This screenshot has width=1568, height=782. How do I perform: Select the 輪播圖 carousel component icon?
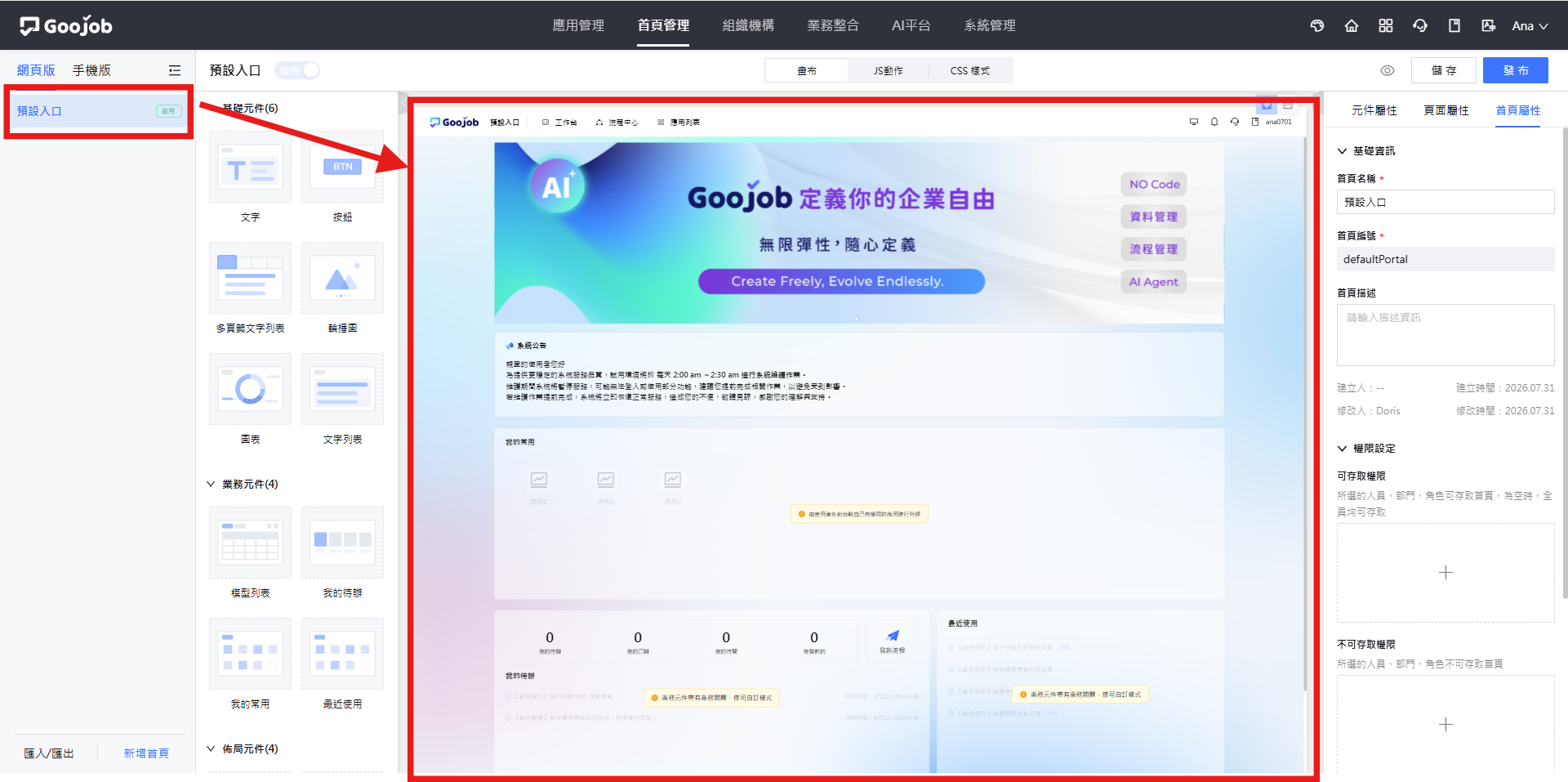tap(342, 278)
